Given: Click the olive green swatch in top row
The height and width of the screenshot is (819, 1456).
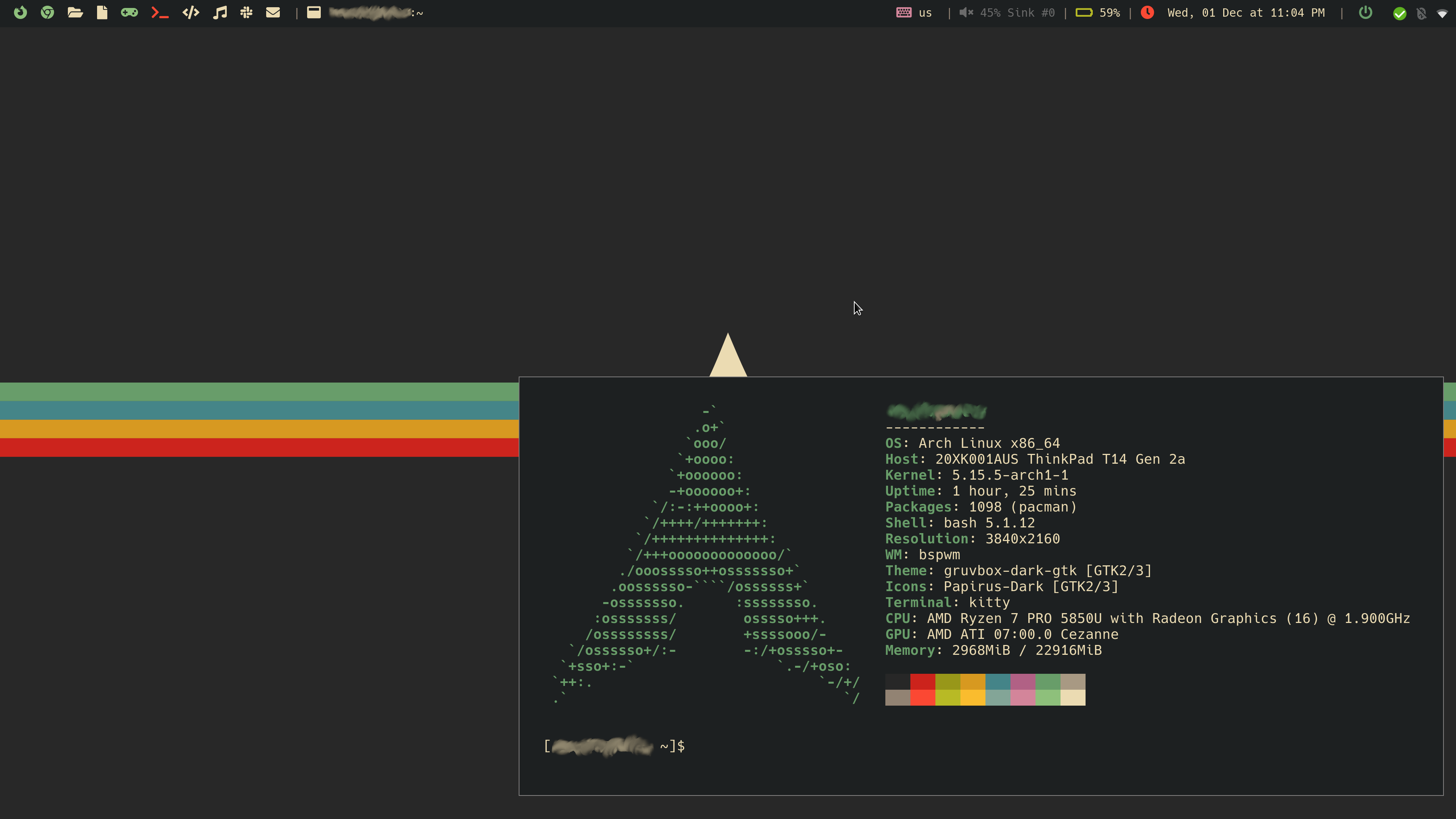Looking at the screenshot, I should [x=948, y=682].
